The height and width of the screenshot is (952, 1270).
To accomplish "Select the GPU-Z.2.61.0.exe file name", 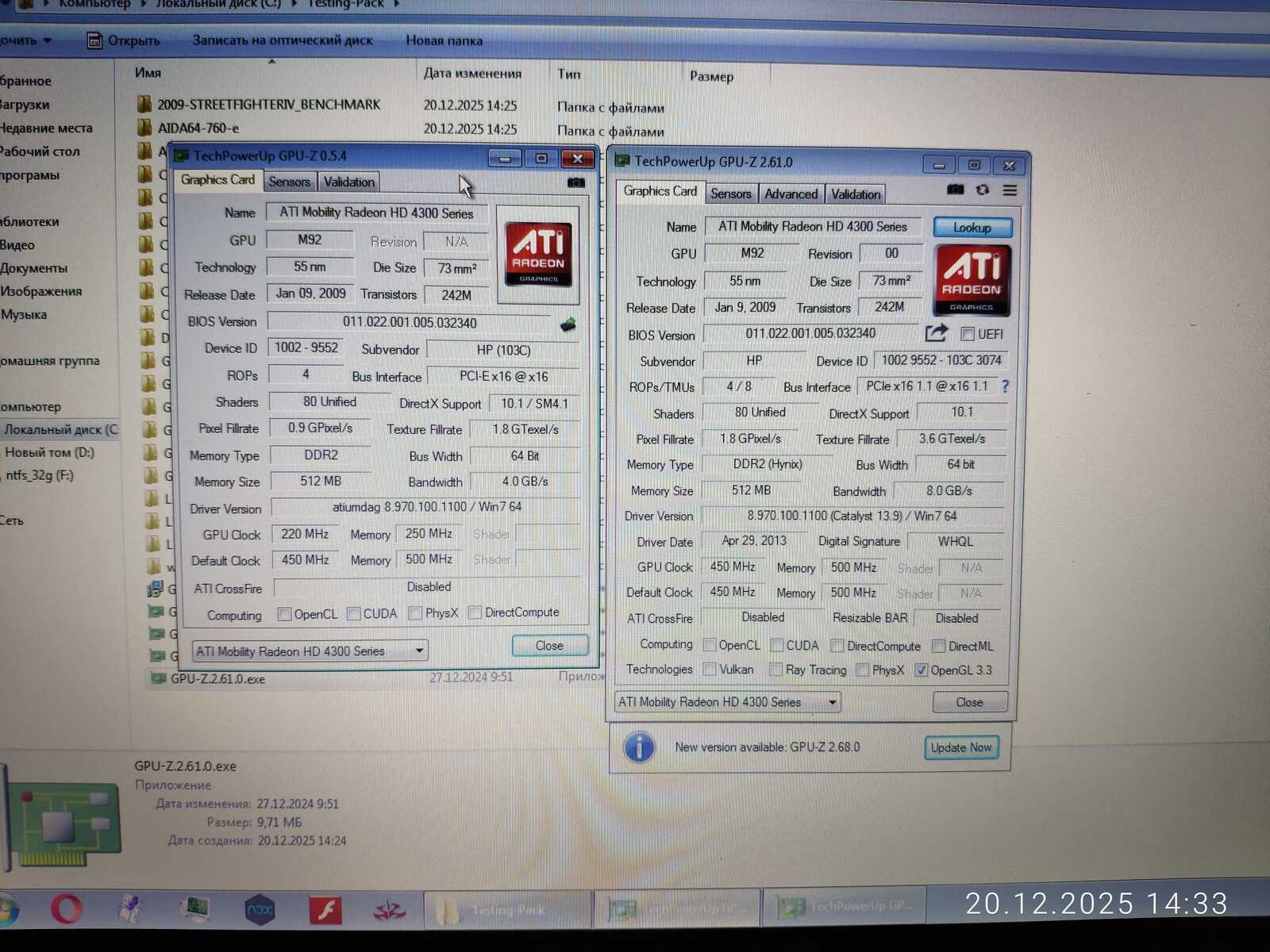I will point(217,679).
